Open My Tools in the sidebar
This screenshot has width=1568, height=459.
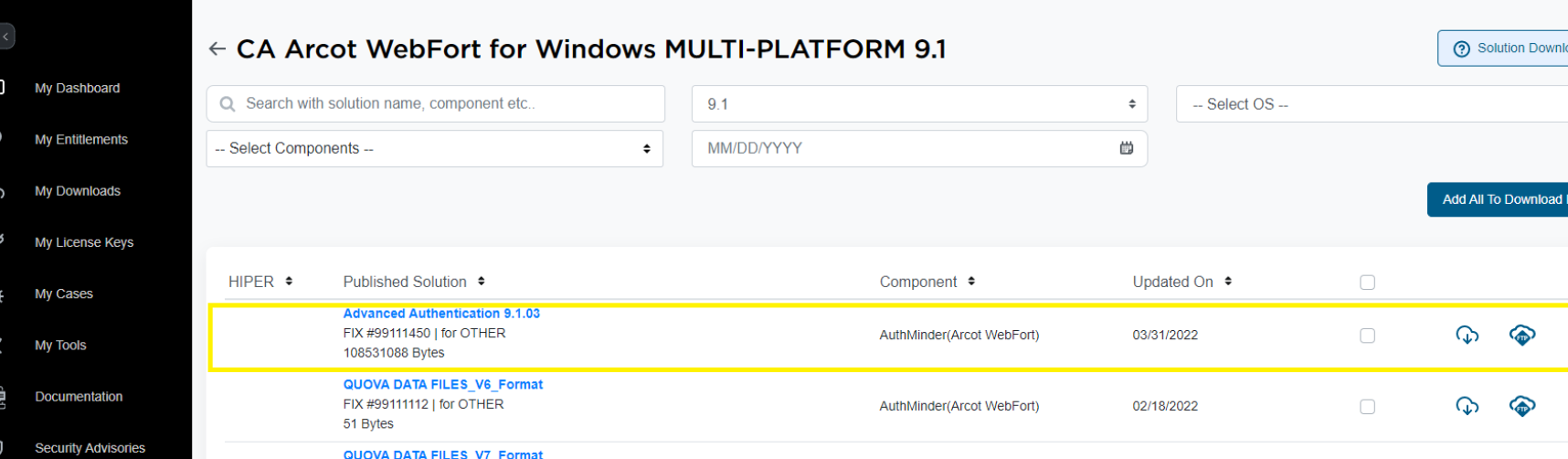point(60,345)
